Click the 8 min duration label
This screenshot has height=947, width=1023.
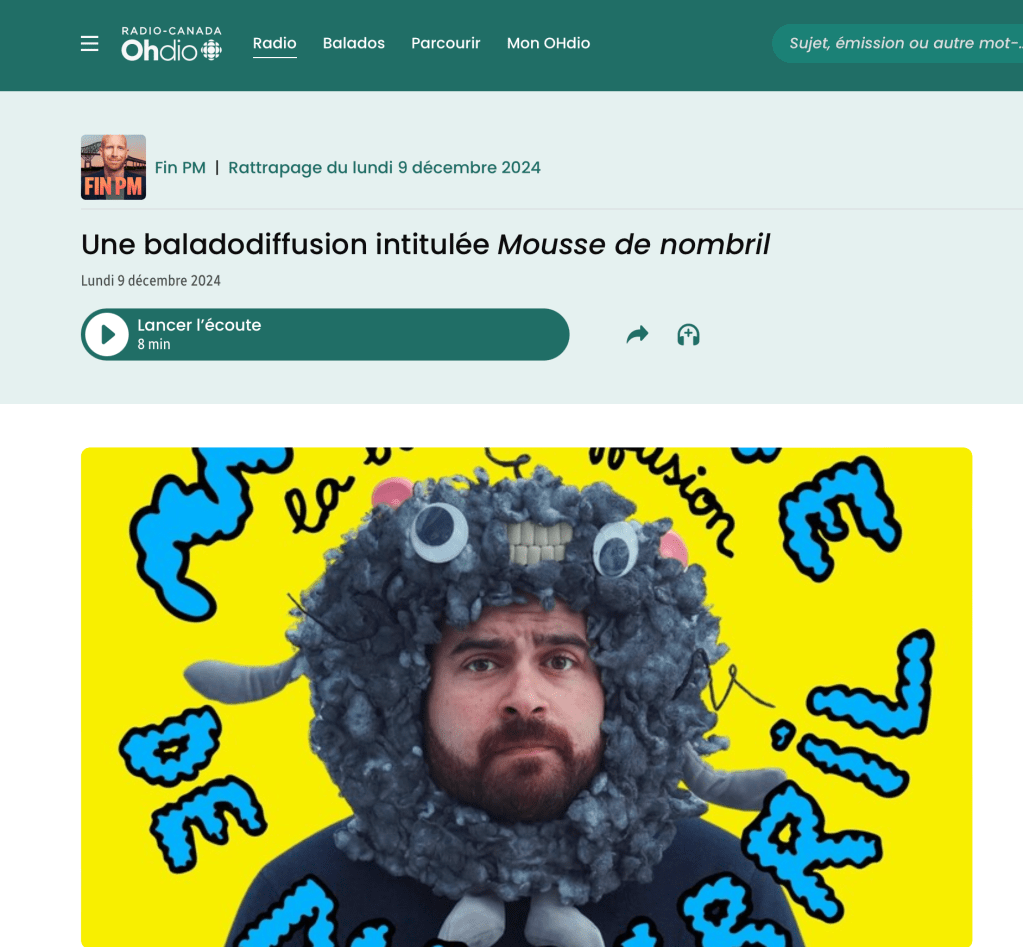[154, 344]
